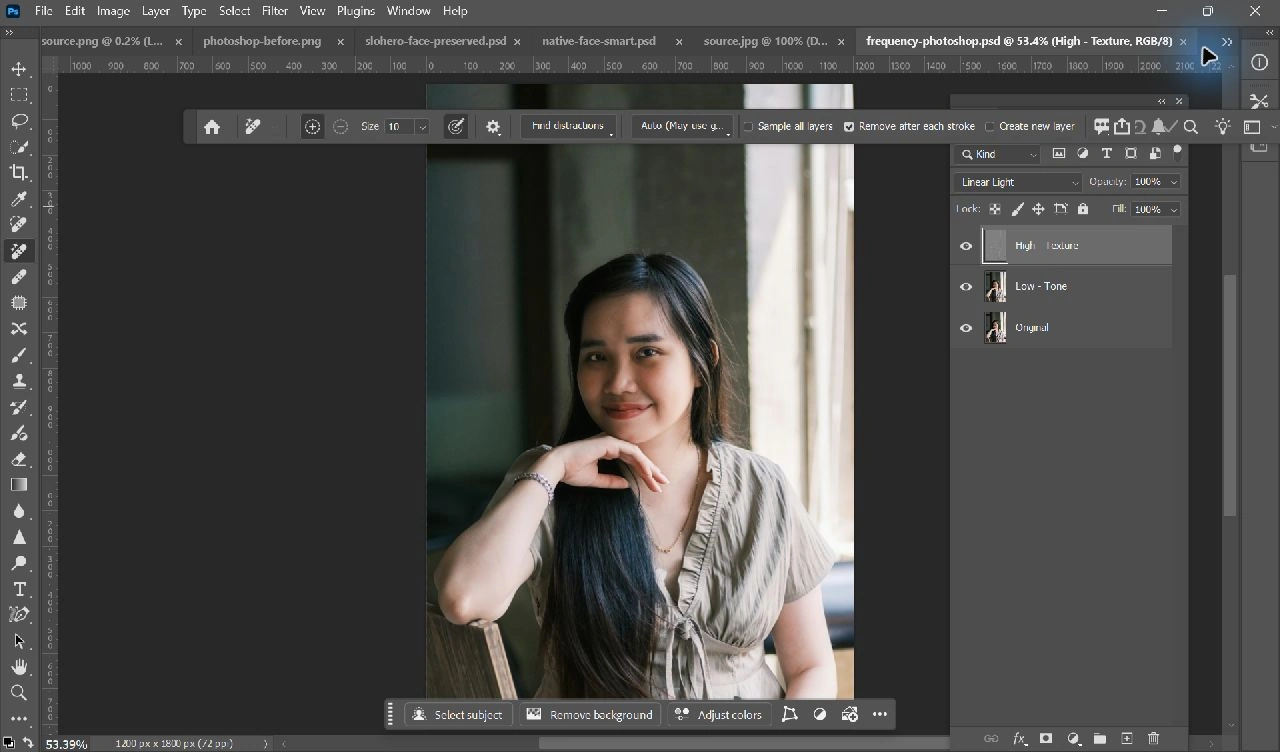Select the Lasso tool
The width and height of the screenshot is (1280, 752).
(x=19, y=121)
